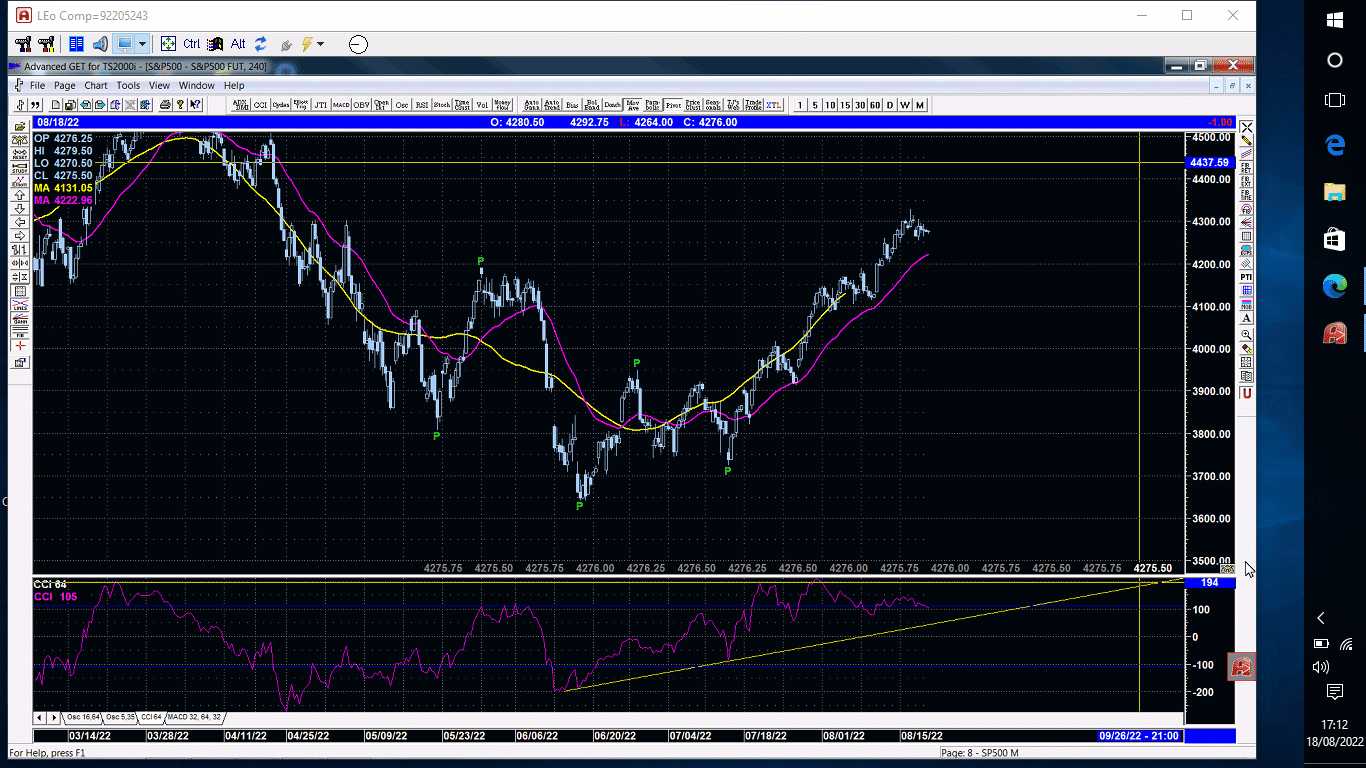1366x768 pixels.
Task: Click the fullscreen arrows icon in remote toolbar
Action: 168,44
